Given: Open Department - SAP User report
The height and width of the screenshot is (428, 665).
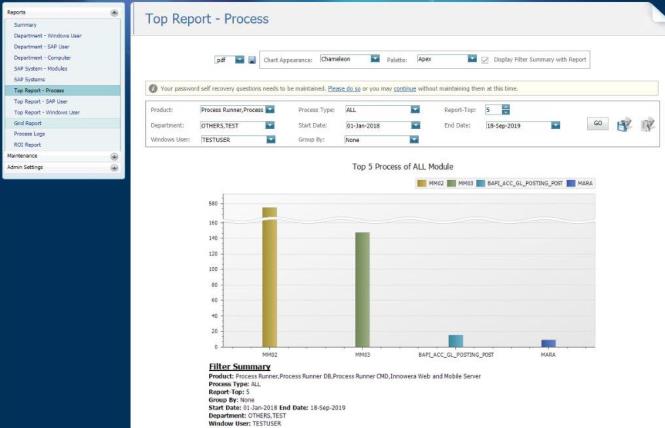Looking at the screenshot, I should (x=42, y=47).
